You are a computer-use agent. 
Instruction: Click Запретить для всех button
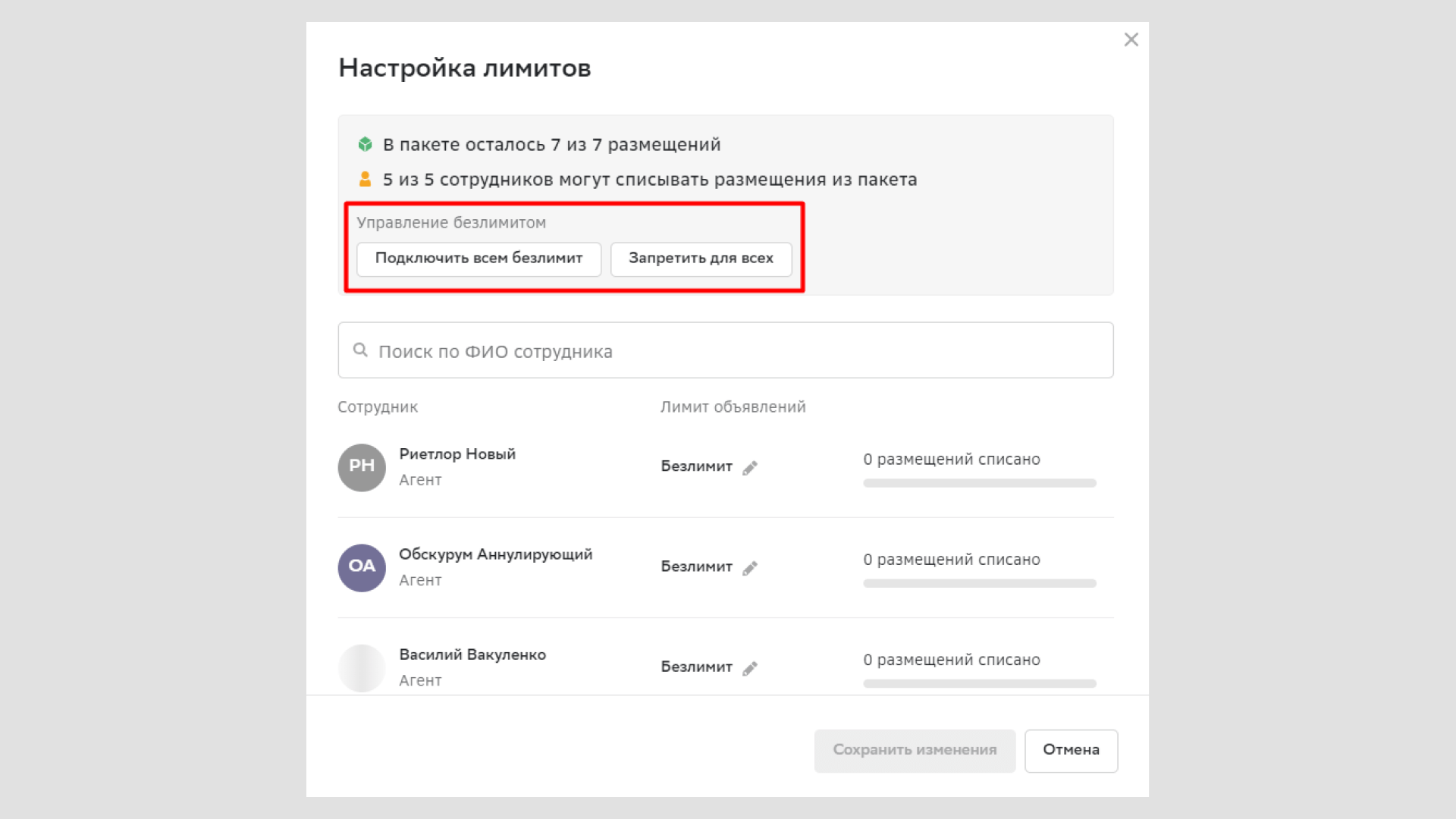(701, 259)
